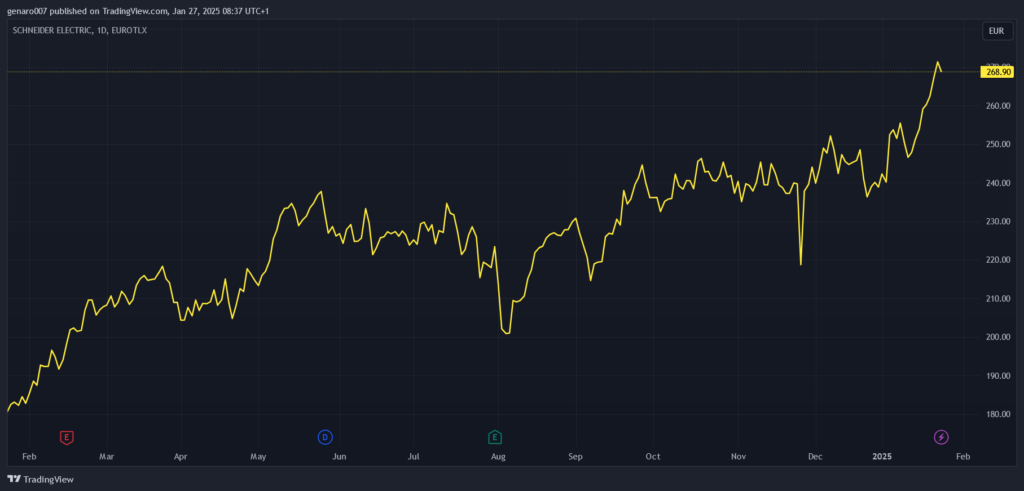Click the yellow 268.90 current price label
The height and width of the screenshot is (491, 1024).
(x=998, y=72)
